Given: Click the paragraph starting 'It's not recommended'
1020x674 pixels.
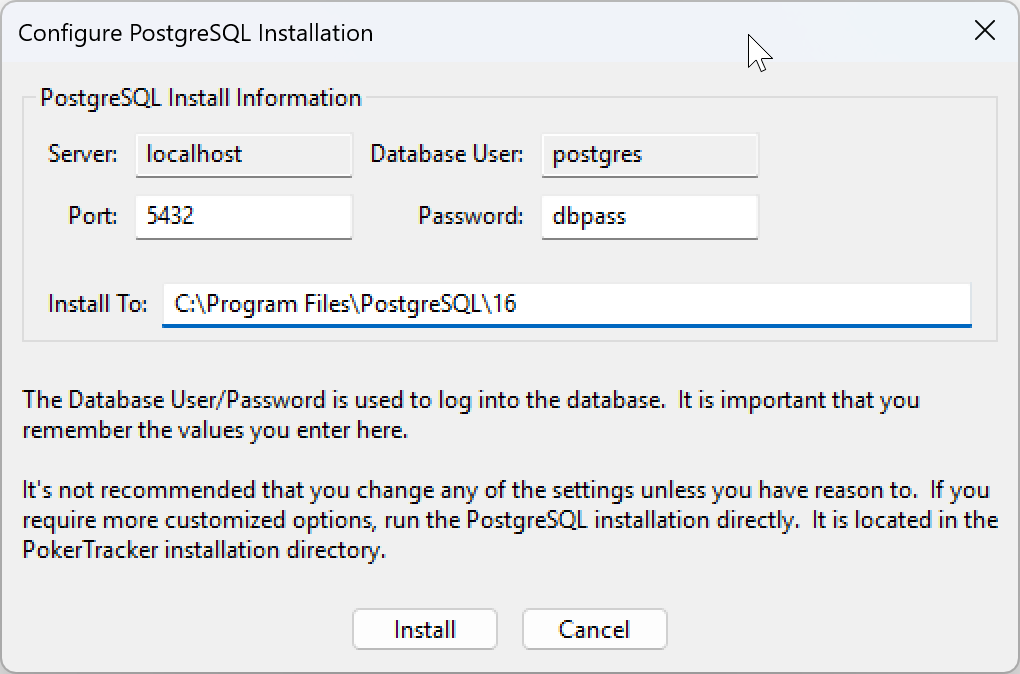Looking at the screenshot, I should coord(510,520).
